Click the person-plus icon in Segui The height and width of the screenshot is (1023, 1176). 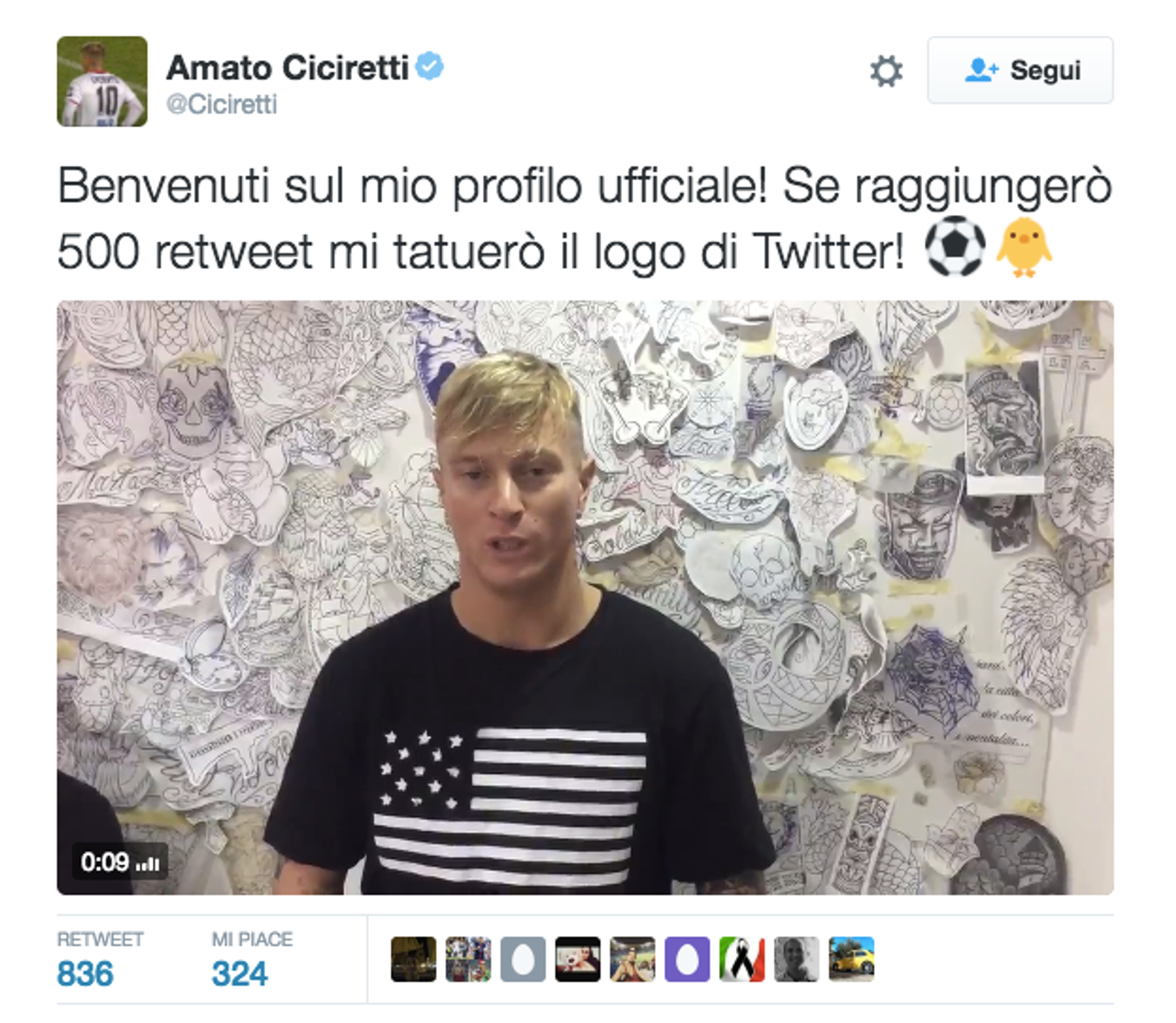click(981, 70)
